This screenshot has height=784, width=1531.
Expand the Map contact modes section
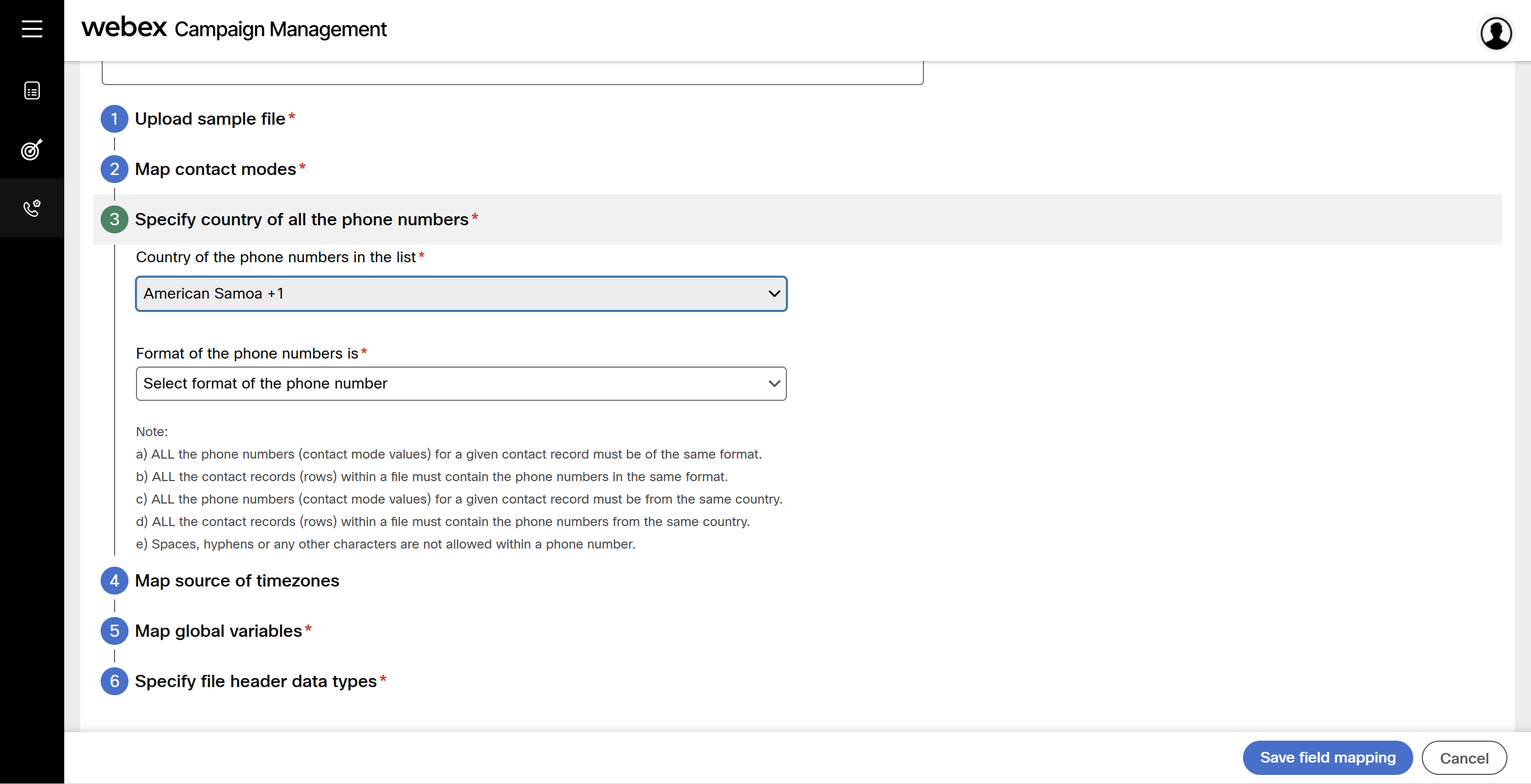(x=215, y=169)
